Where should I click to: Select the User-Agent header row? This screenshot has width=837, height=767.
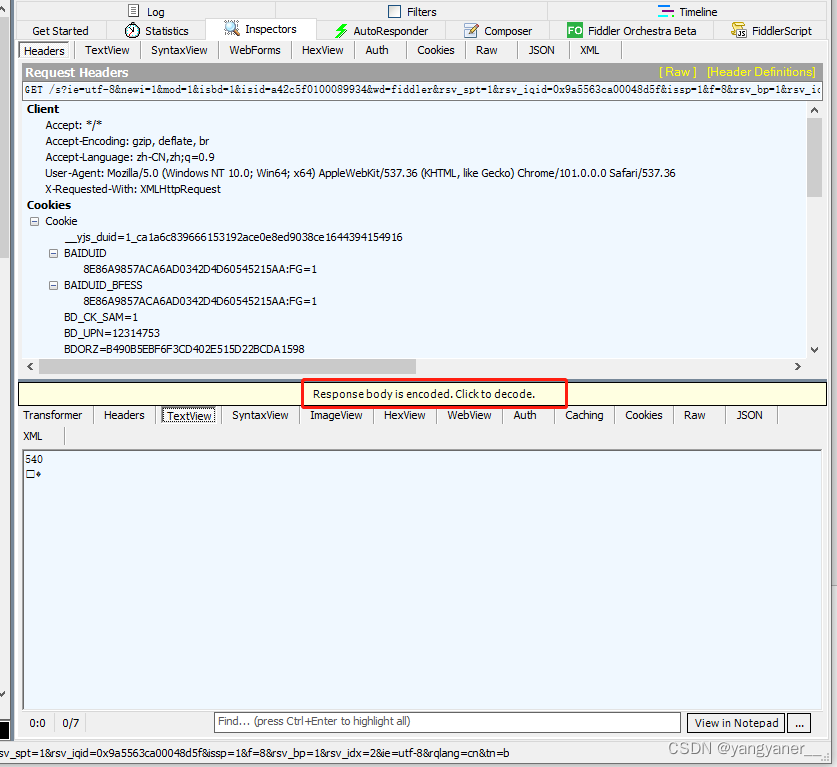(360, 173)
